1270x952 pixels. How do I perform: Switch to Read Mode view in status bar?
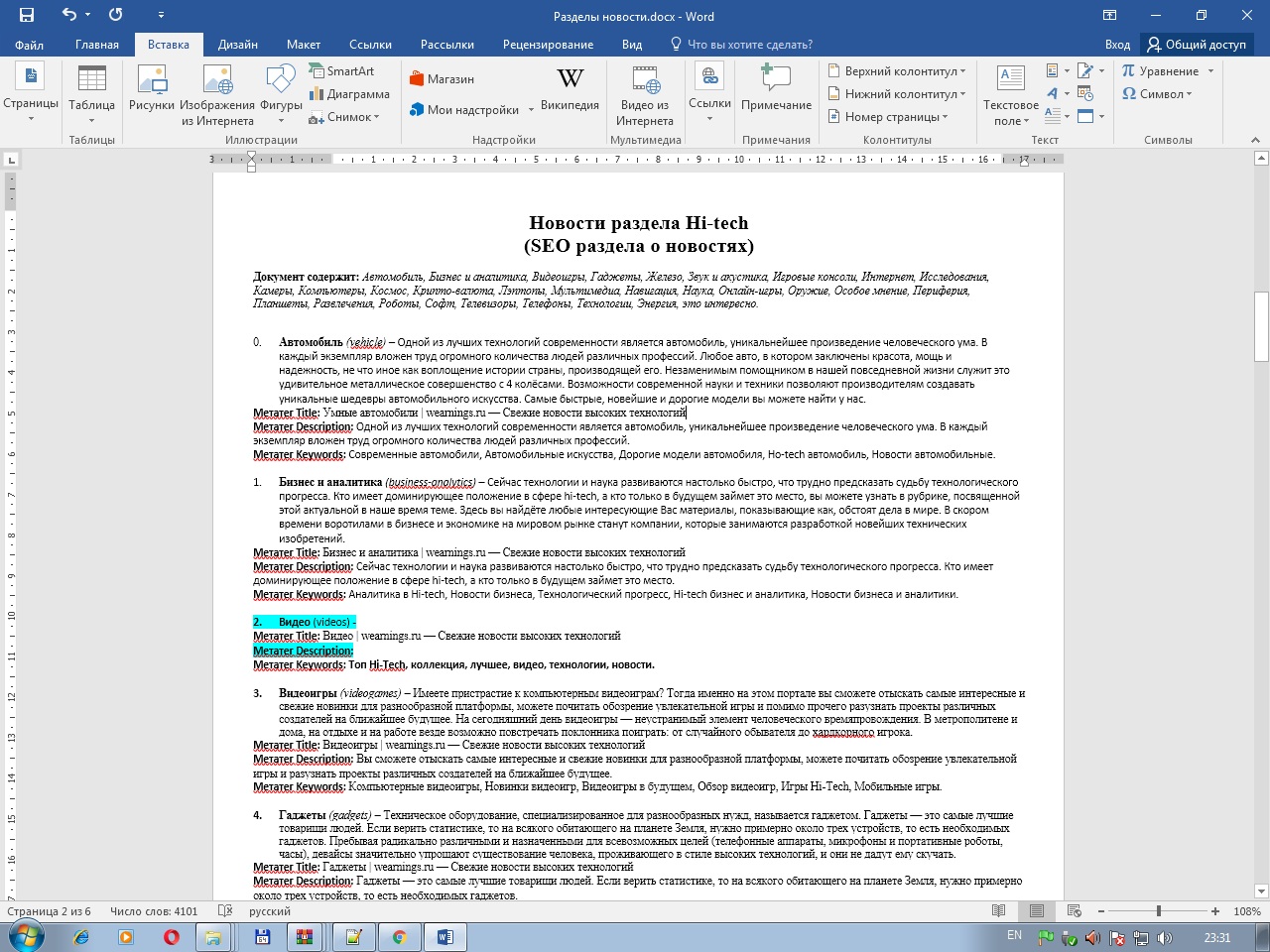click(x=999, y=911)
